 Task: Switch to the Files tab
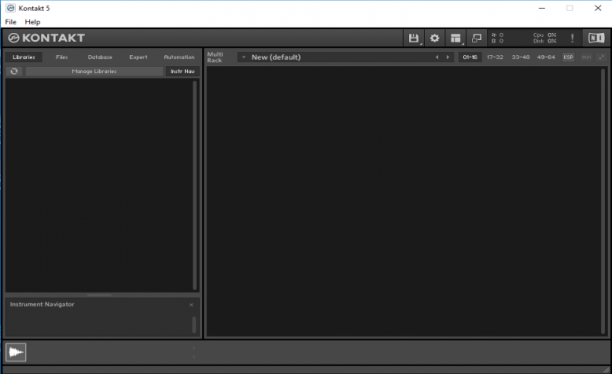62,57
